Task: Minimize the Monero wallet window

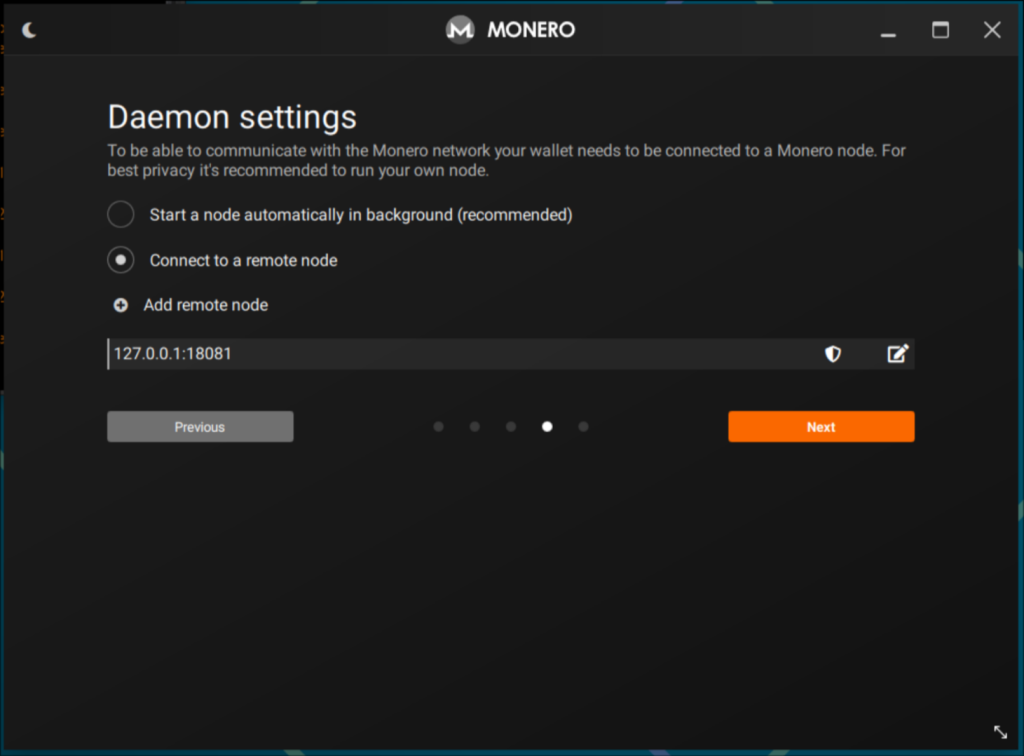Action: (888, 31)
